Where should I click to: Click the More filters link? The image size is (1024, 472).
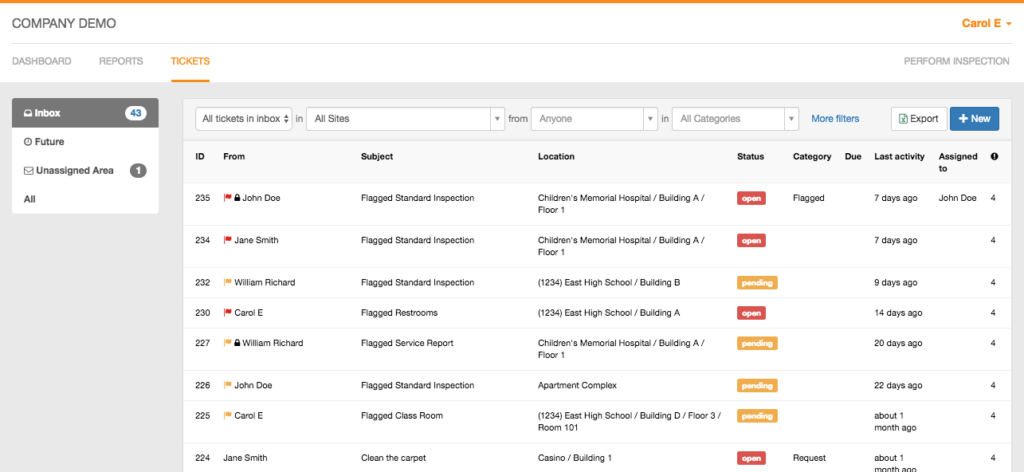[x=835, y=119]
